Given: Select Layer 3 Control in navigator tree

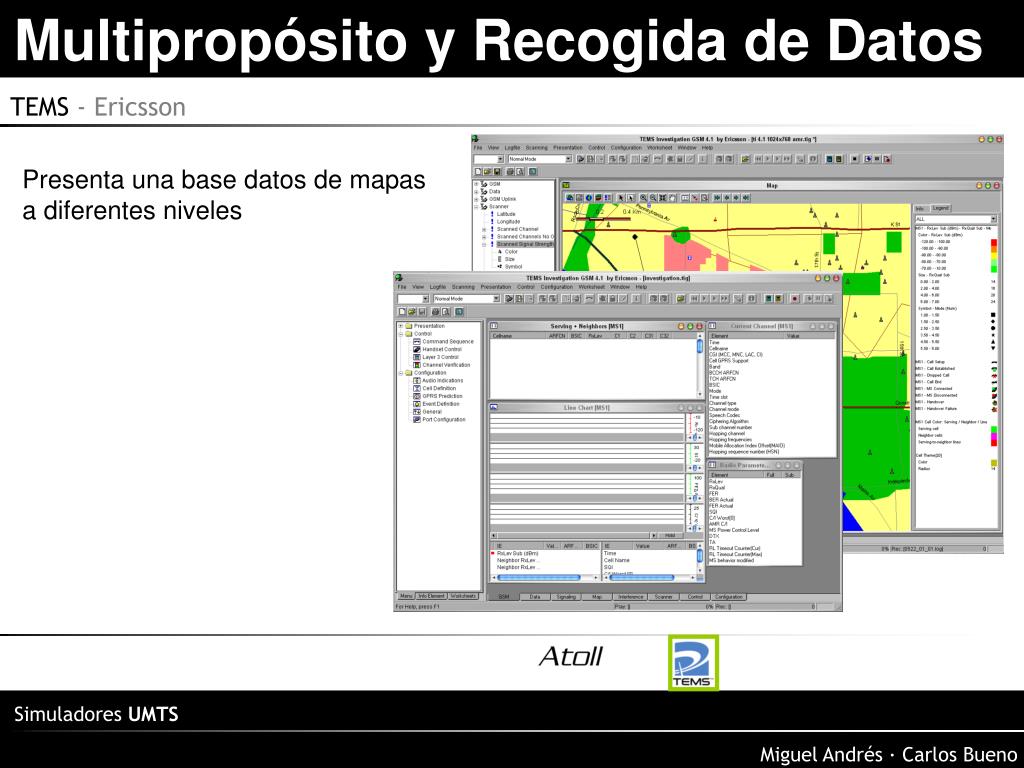Looking at the screenshot, I should [440, 357].
